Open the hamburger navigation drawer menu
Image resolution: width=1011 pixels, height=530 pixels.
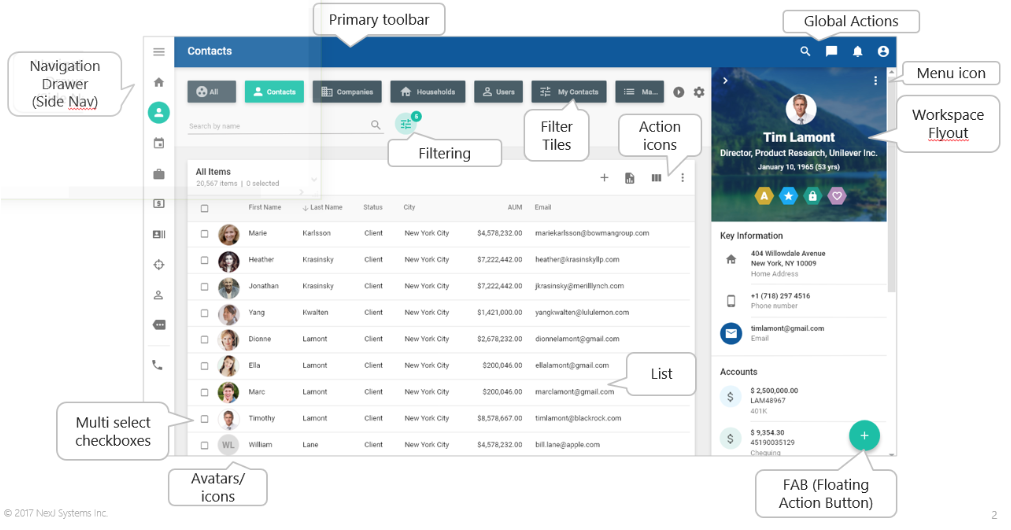(x=159, y=52)
